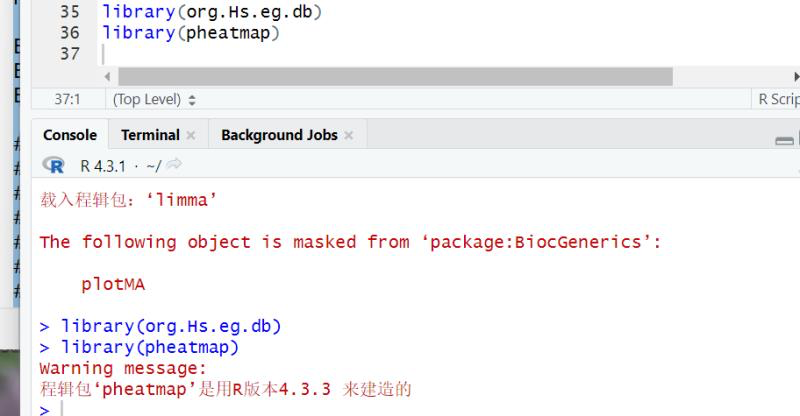Viewport: 800px width, 416px height.
Task: Click the 37:1 cursor position indicator
Action: tap(67, 100)
